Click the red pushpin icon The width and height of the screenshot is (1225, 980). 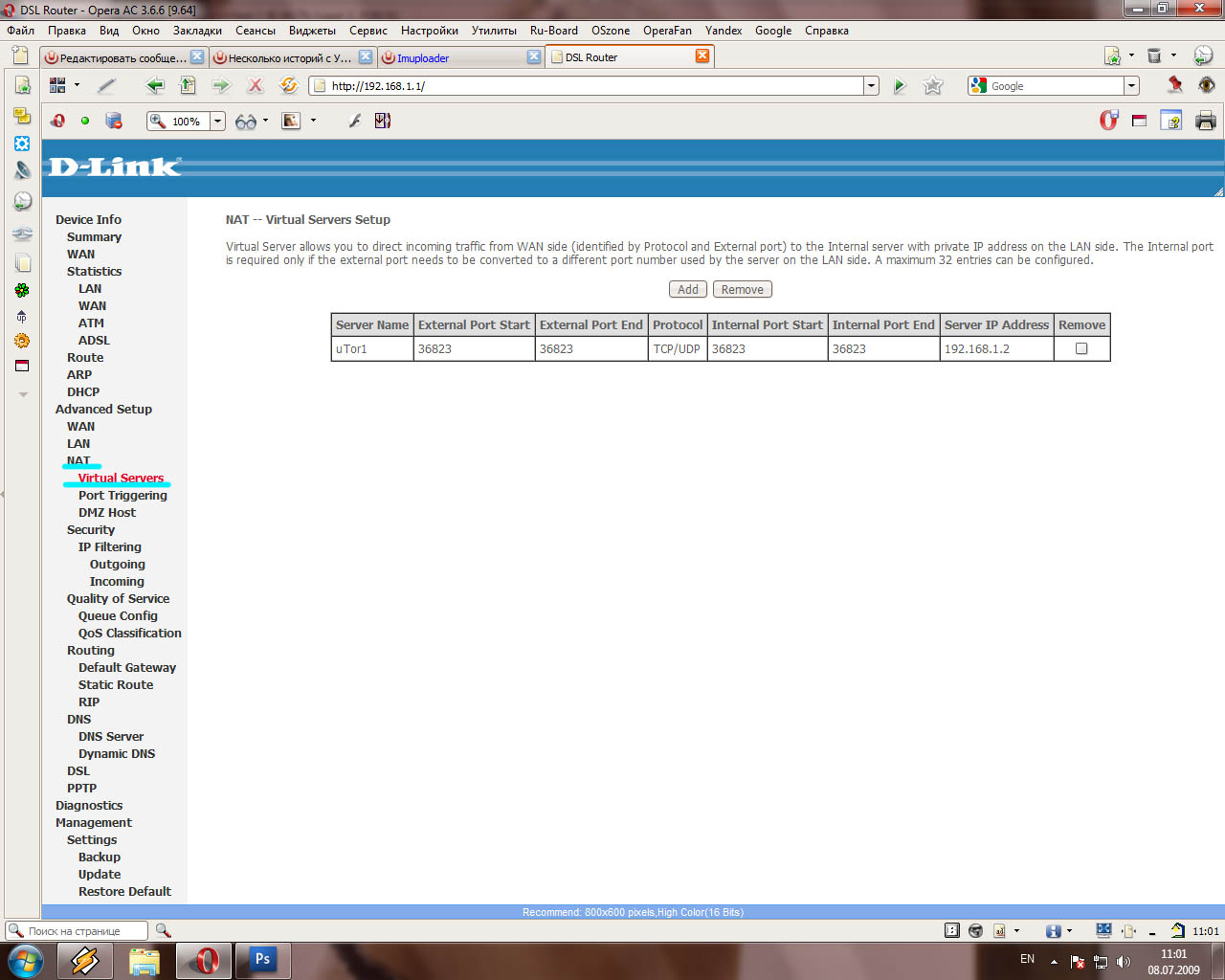point(1175,85)
